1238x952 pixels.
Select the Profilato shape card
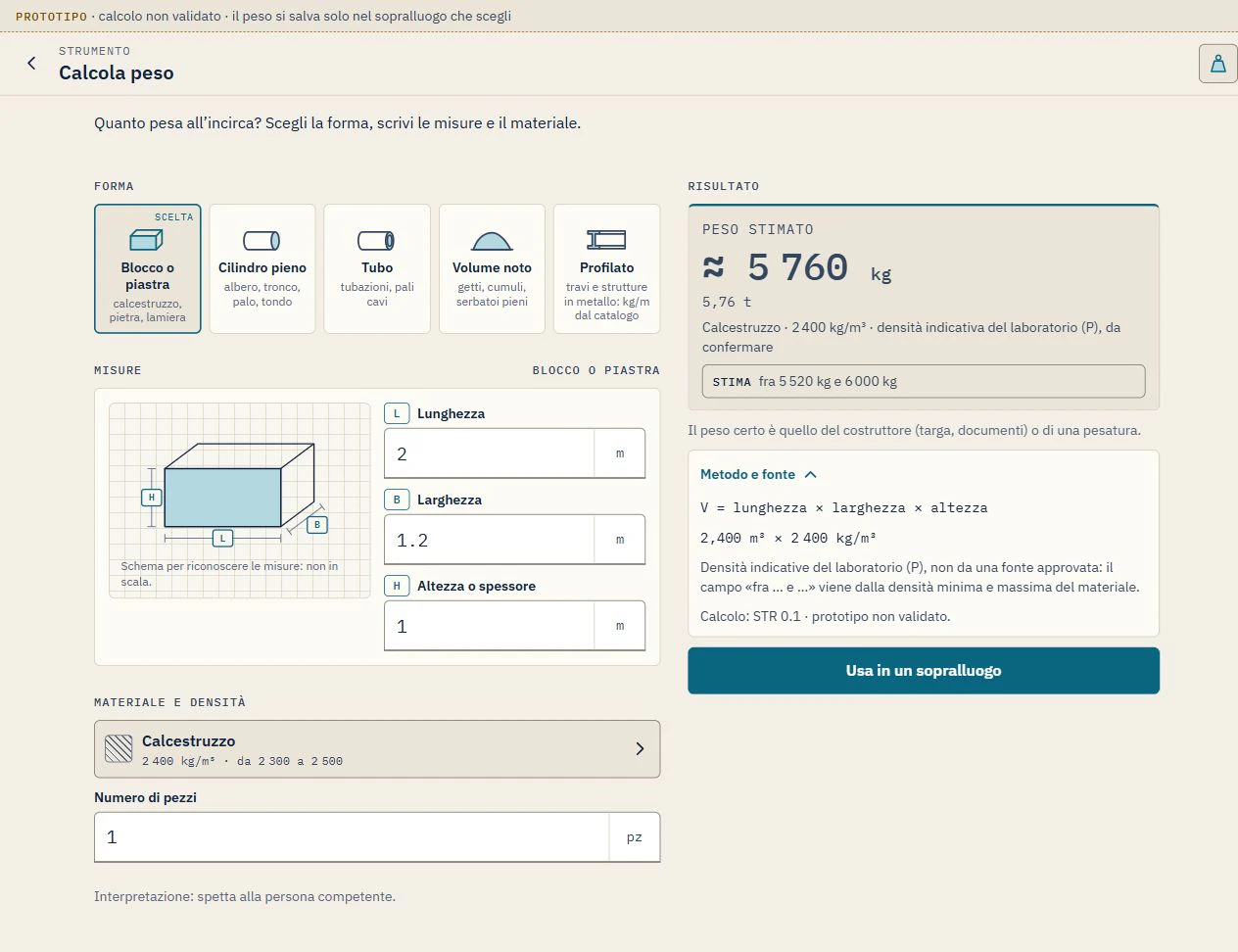pos(607,268)
